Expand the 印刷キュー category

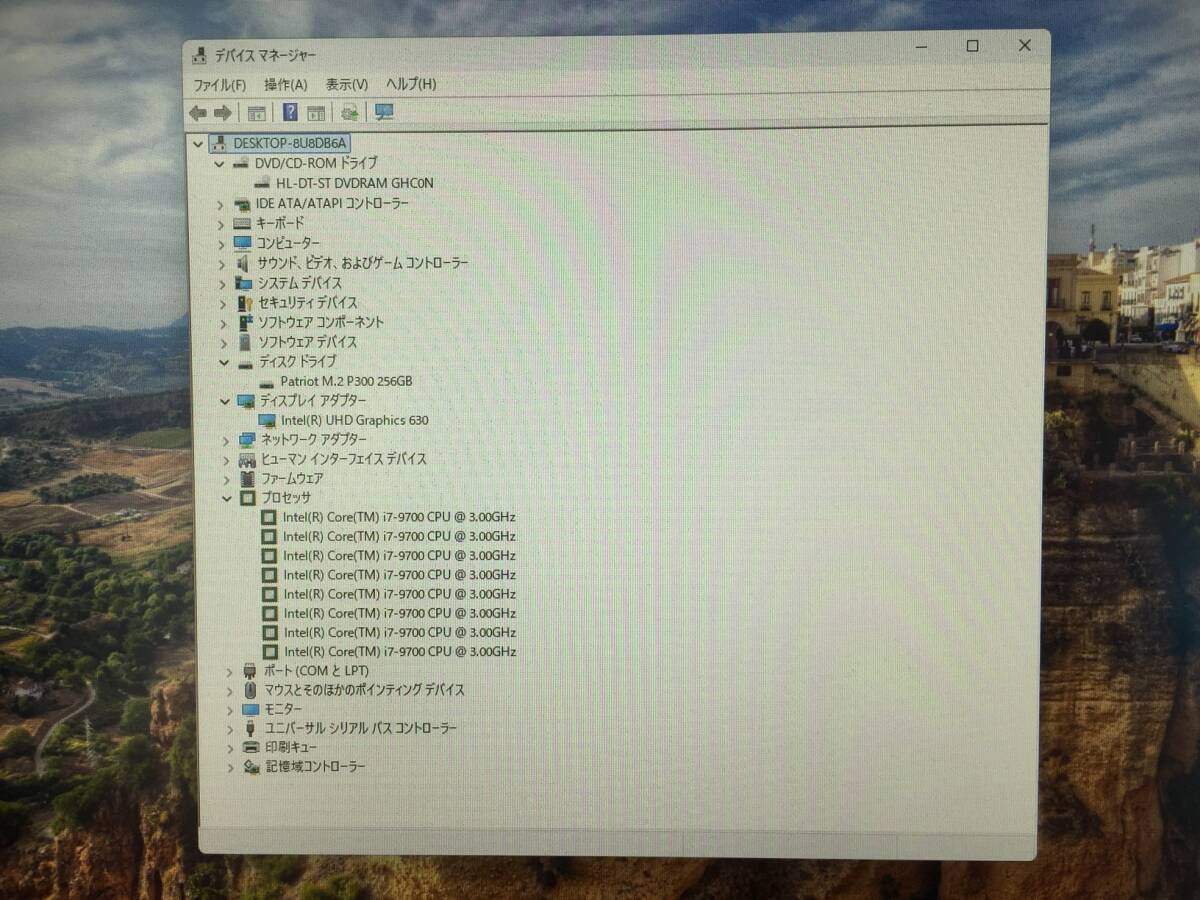click(x=231, y=748)
